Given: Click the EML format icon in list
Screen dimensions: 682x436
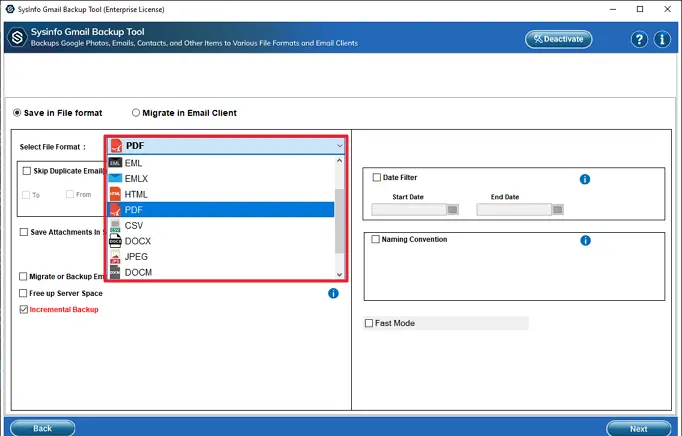Looking at the screenshot, I should [x=115, y=163].
